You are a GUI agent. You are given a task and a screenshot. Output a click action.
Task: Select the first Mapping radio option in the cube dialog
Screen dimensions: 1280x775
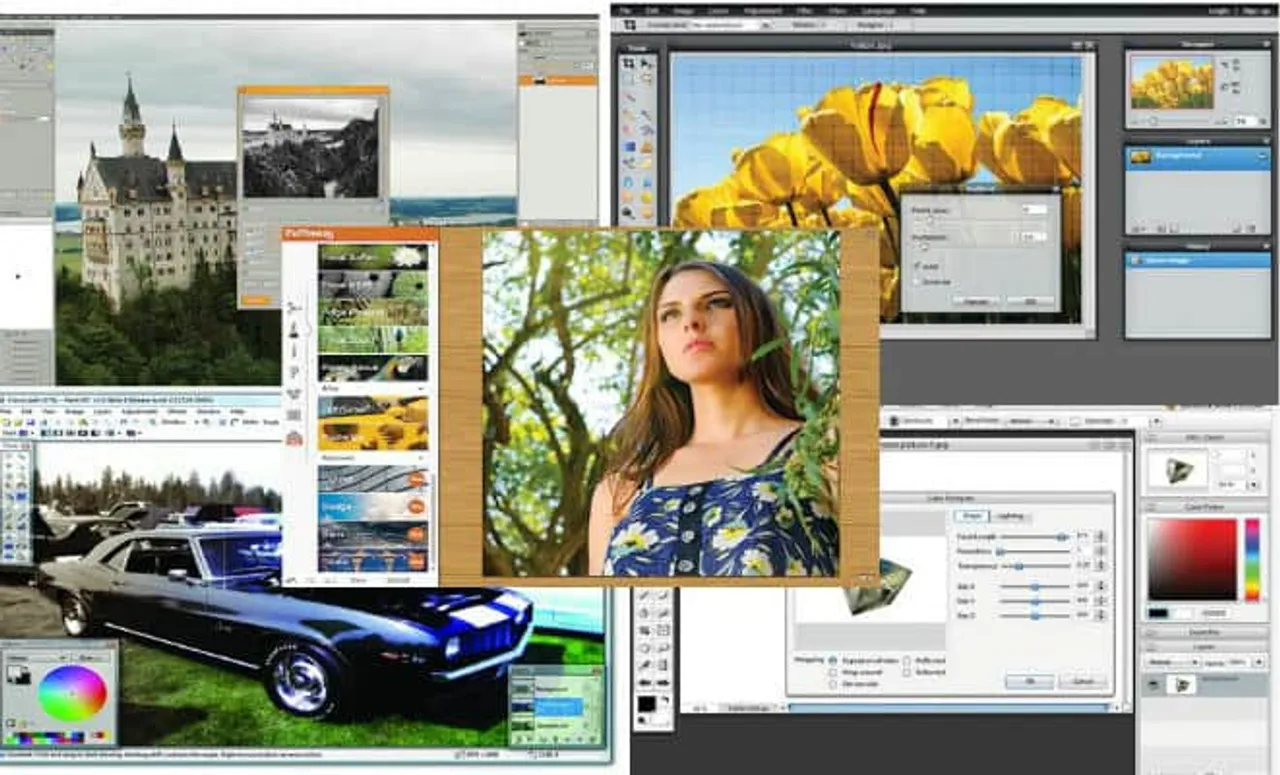[833, 662]
